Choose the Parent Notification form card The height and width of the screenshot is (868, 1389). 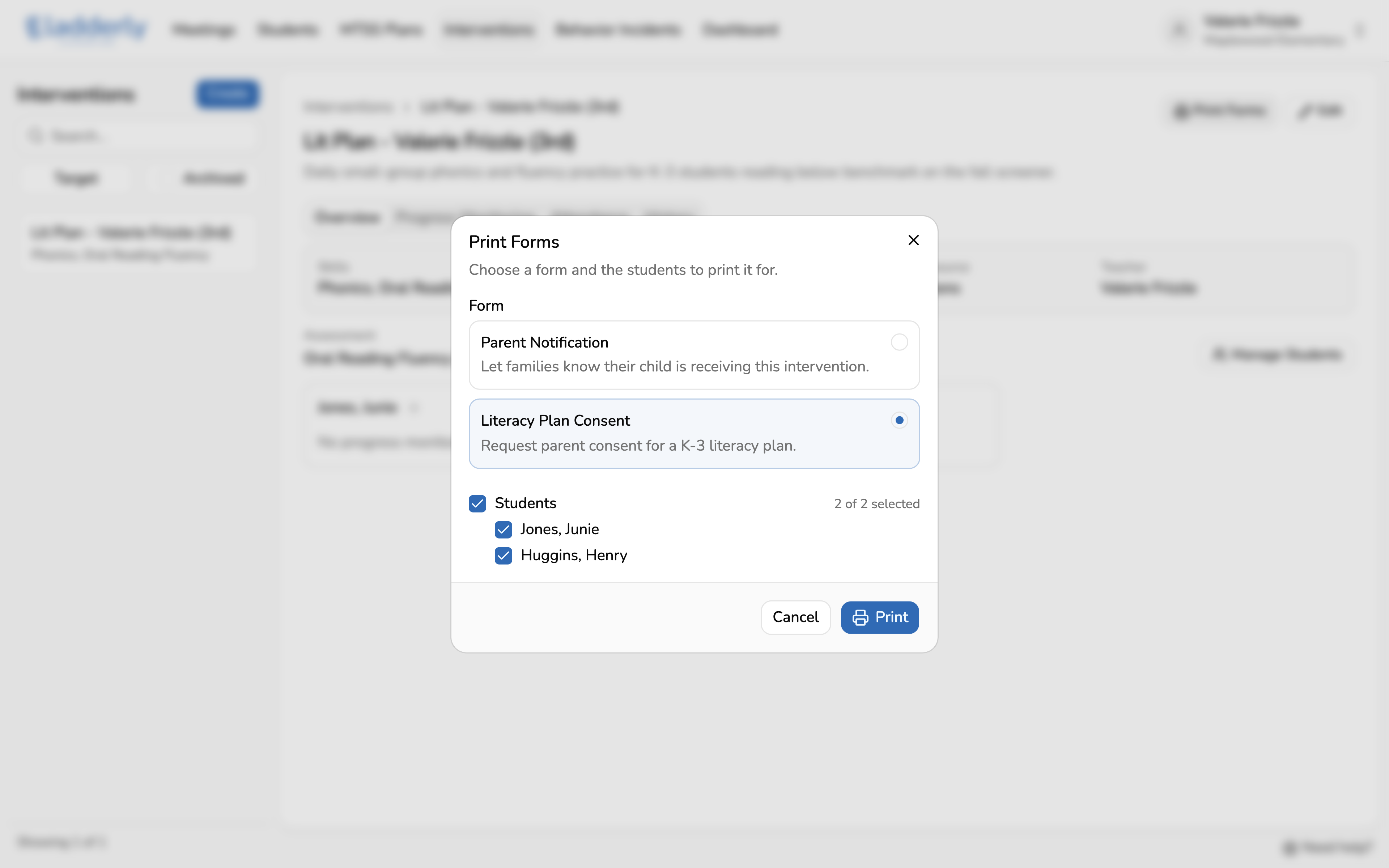coord(694,355)
